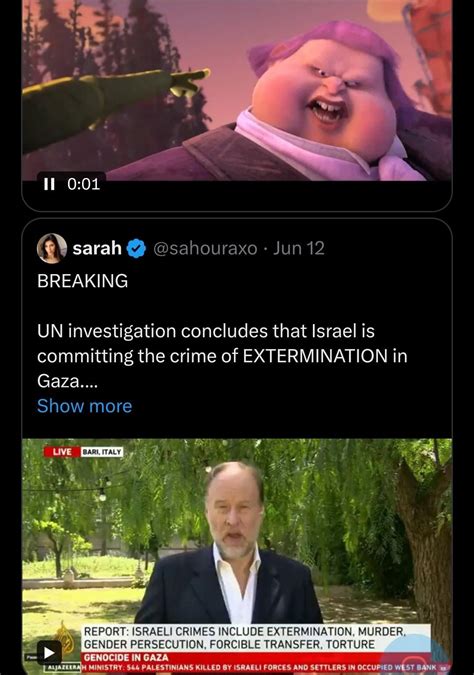
Task: Click the UN investigation tweet body text
Action: 222,356
